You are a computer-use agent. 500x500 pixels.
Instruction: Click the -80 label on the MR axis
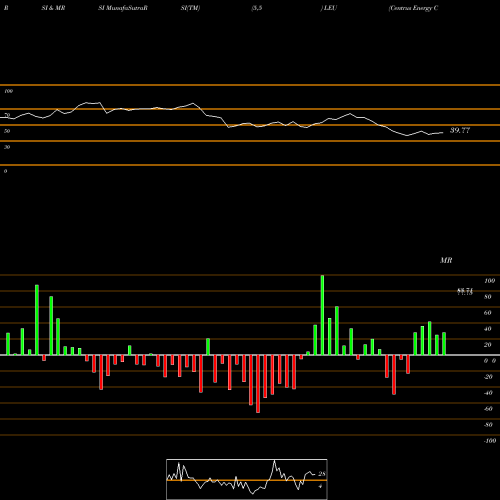pyautogui.click(x=488, y=425)
